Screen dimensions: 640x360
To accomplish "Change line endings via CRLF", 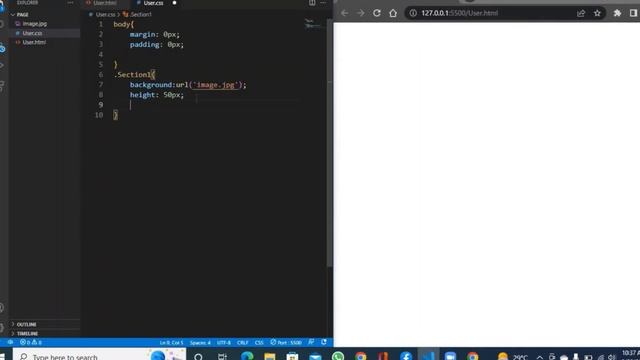I will (x=242, y=342).
